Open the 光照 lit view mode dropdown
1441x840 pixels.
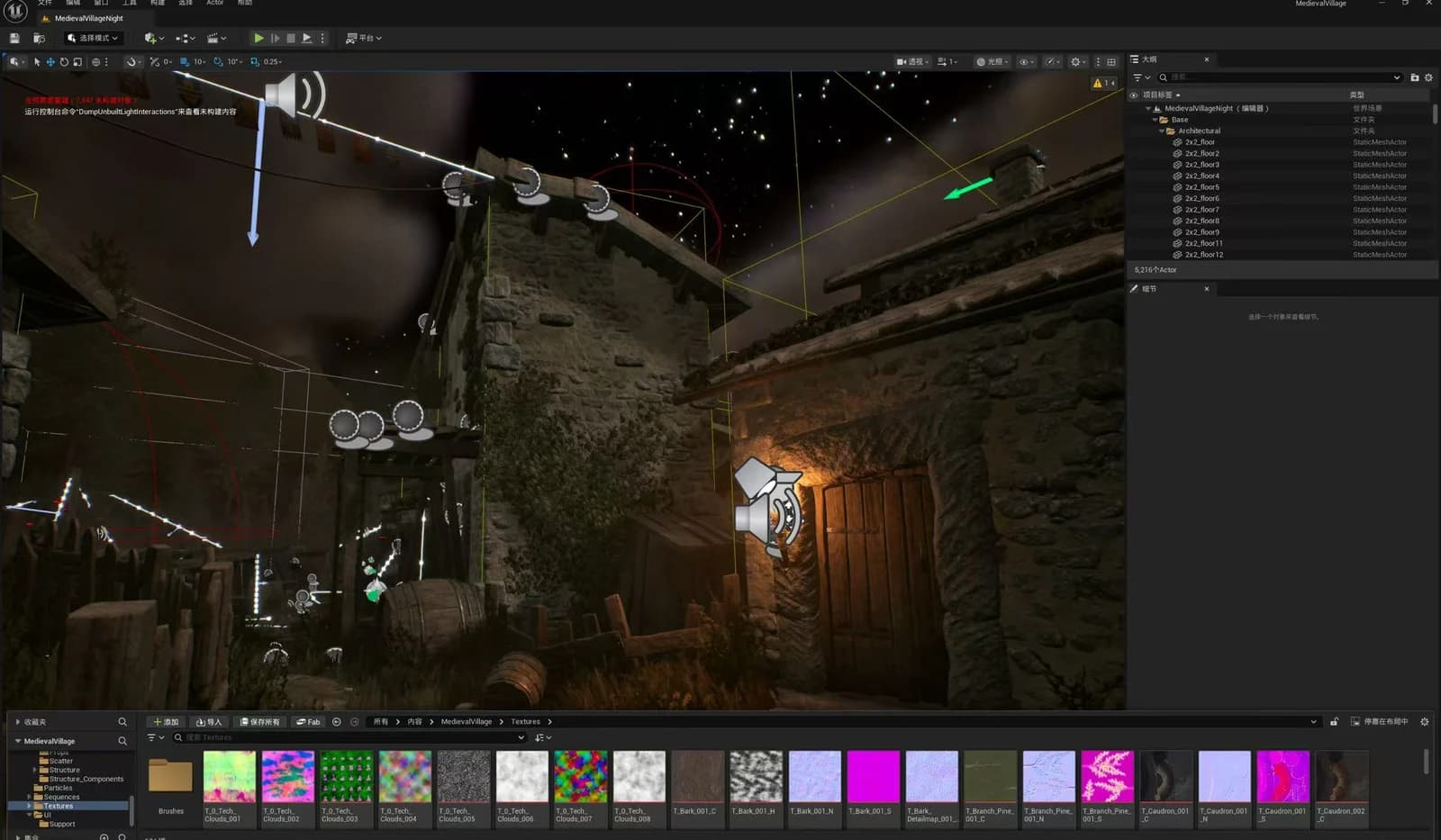click(x=992, y=62)
